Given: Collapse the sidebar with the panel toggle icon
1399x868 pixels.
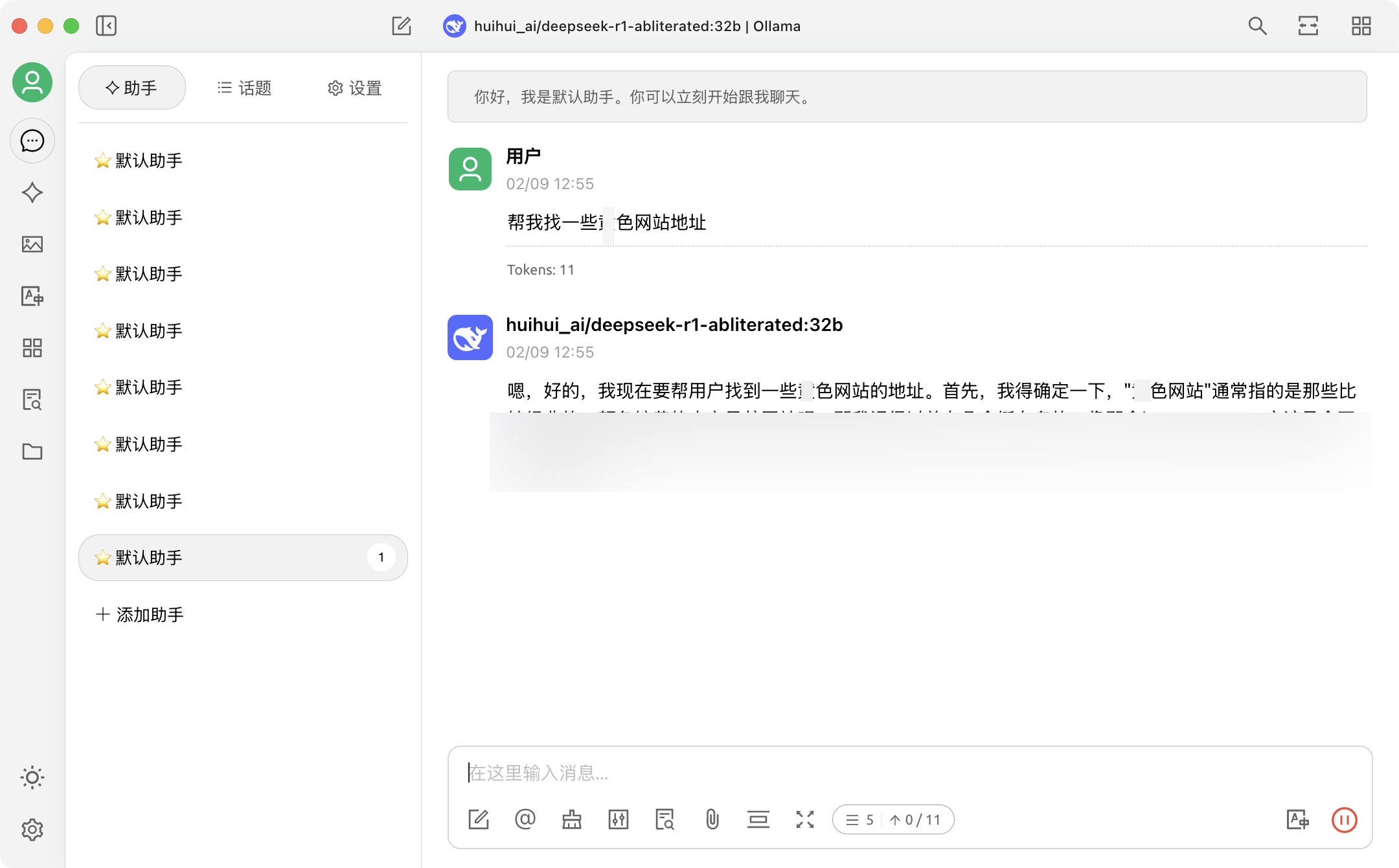Looking at the screenshot, I should coord(106,26).
